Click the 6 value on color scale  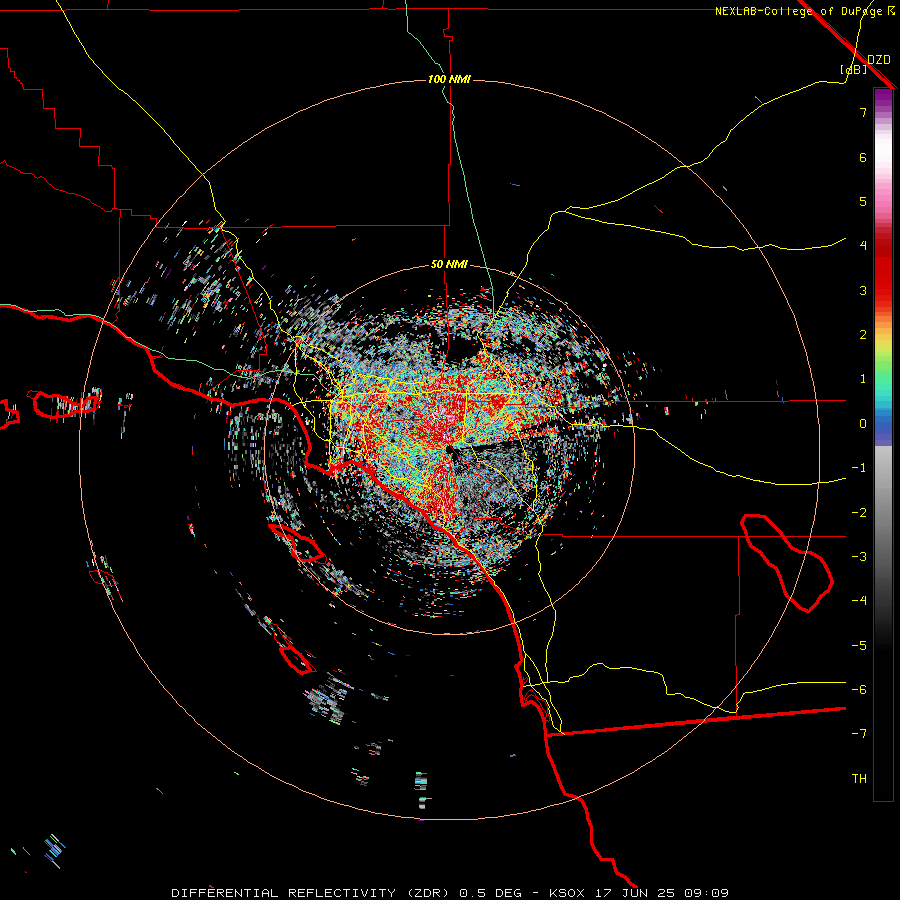[863, 157]
